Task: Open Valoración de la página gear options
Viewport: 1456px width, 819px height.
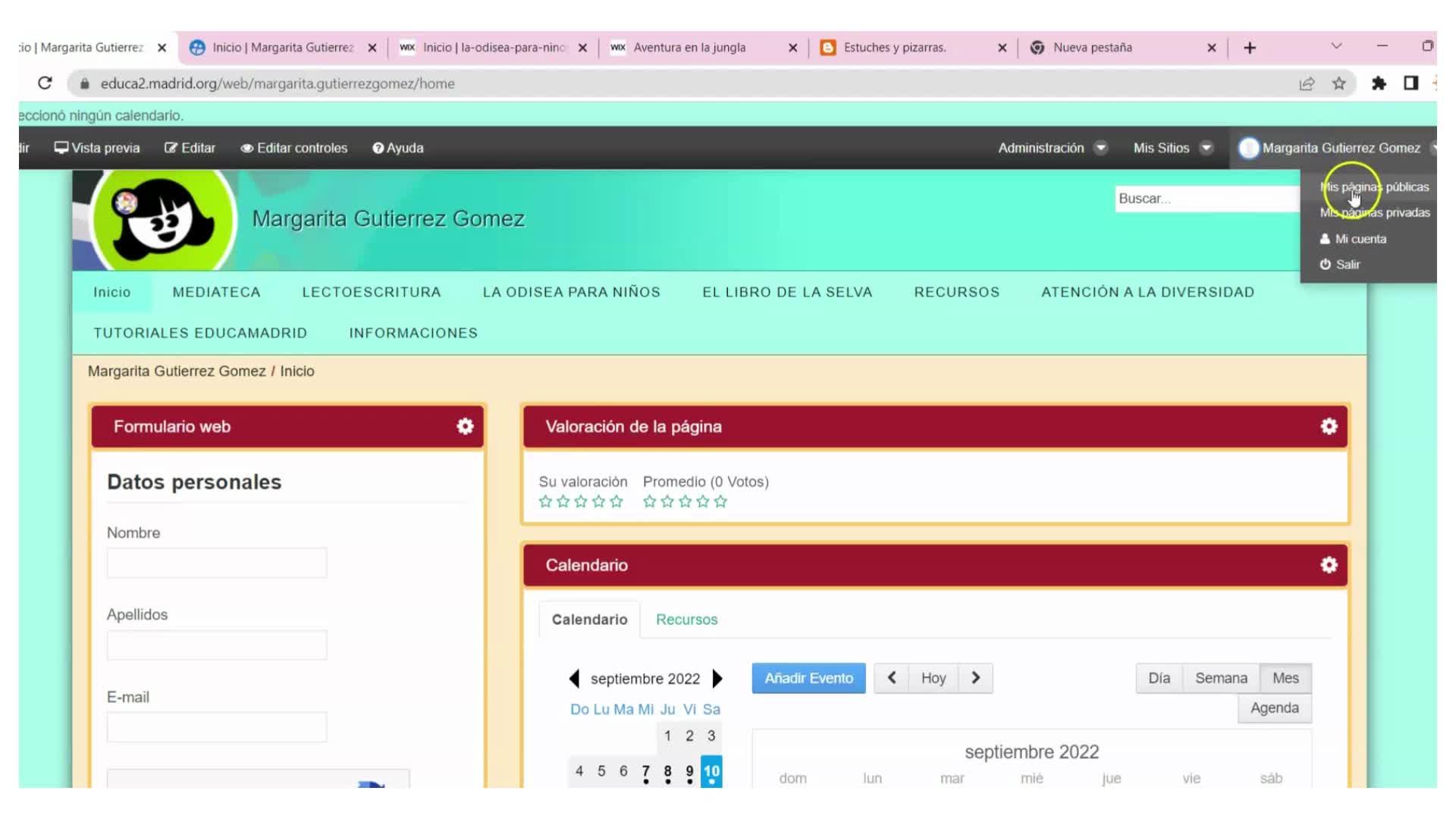Action: pos(1329,426)
